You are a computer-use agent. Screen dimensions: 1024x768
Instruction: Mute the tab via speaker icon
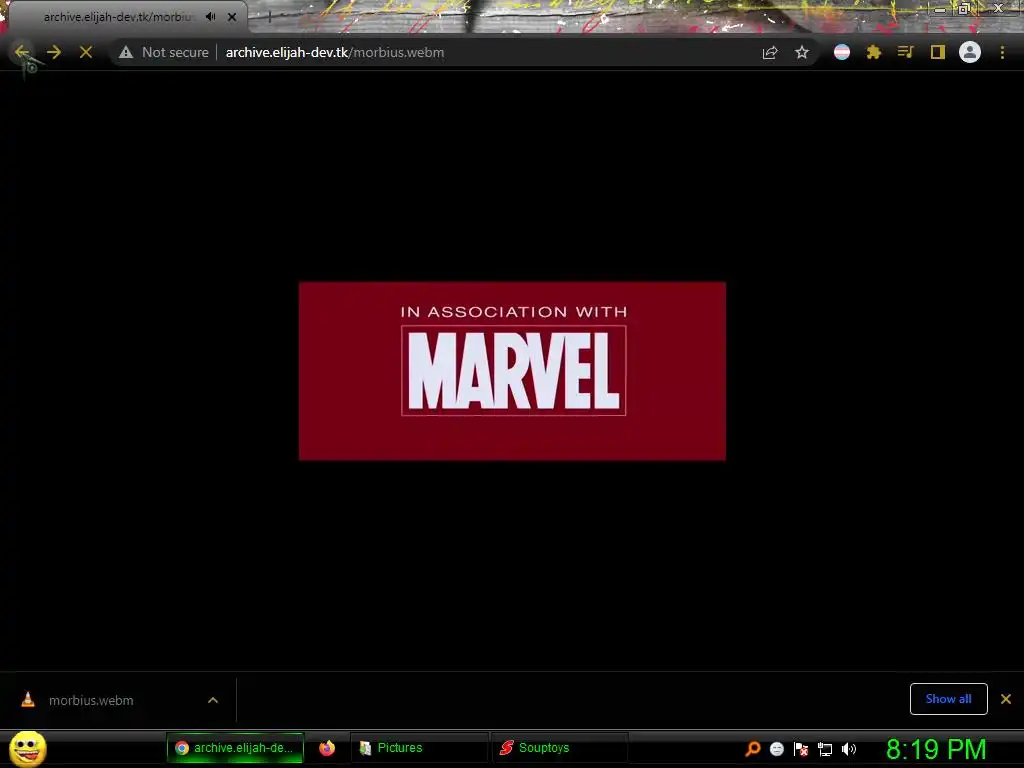point(210,17)
